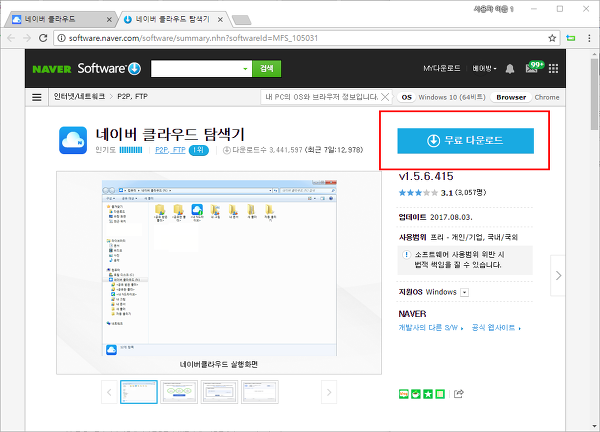Image resolution: width=600 pixels, height=432 pixels.
Task: Open the hamburger category menu
Action: coord(37,97)
